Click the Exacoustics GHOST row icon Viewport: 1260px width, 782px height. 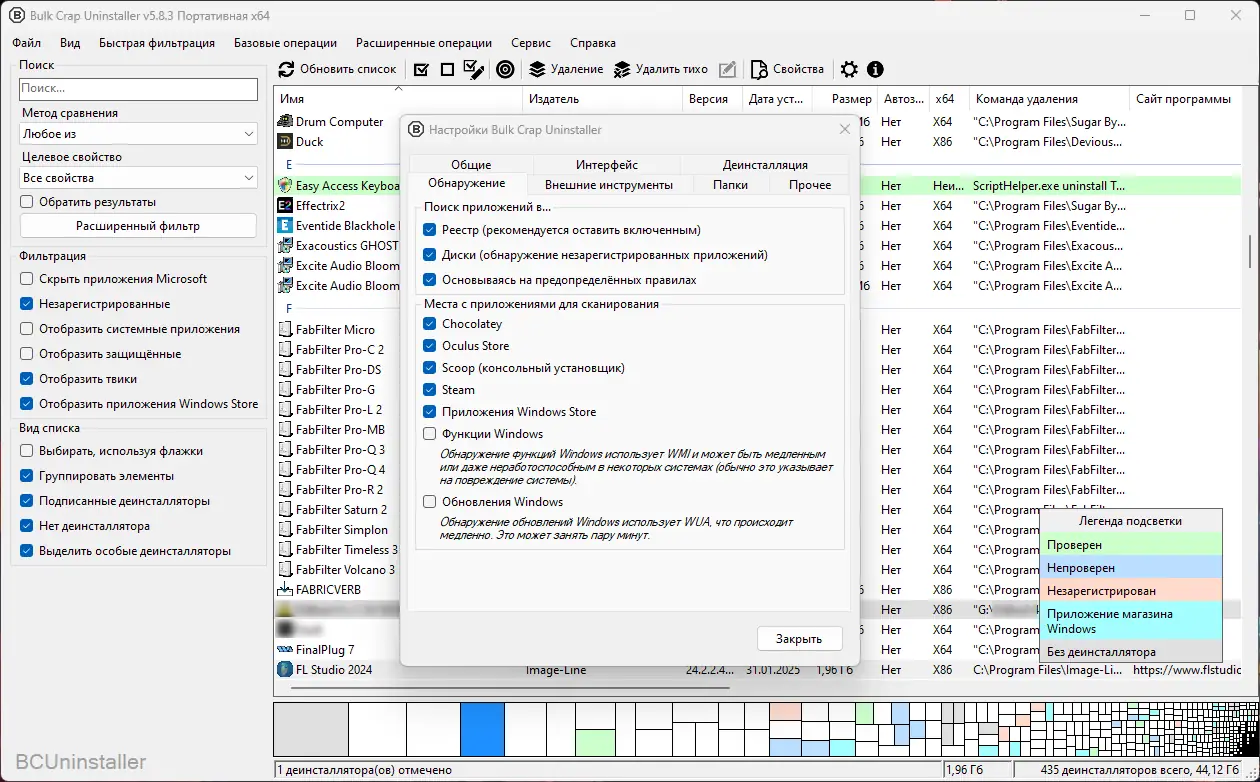coord(285,246)
